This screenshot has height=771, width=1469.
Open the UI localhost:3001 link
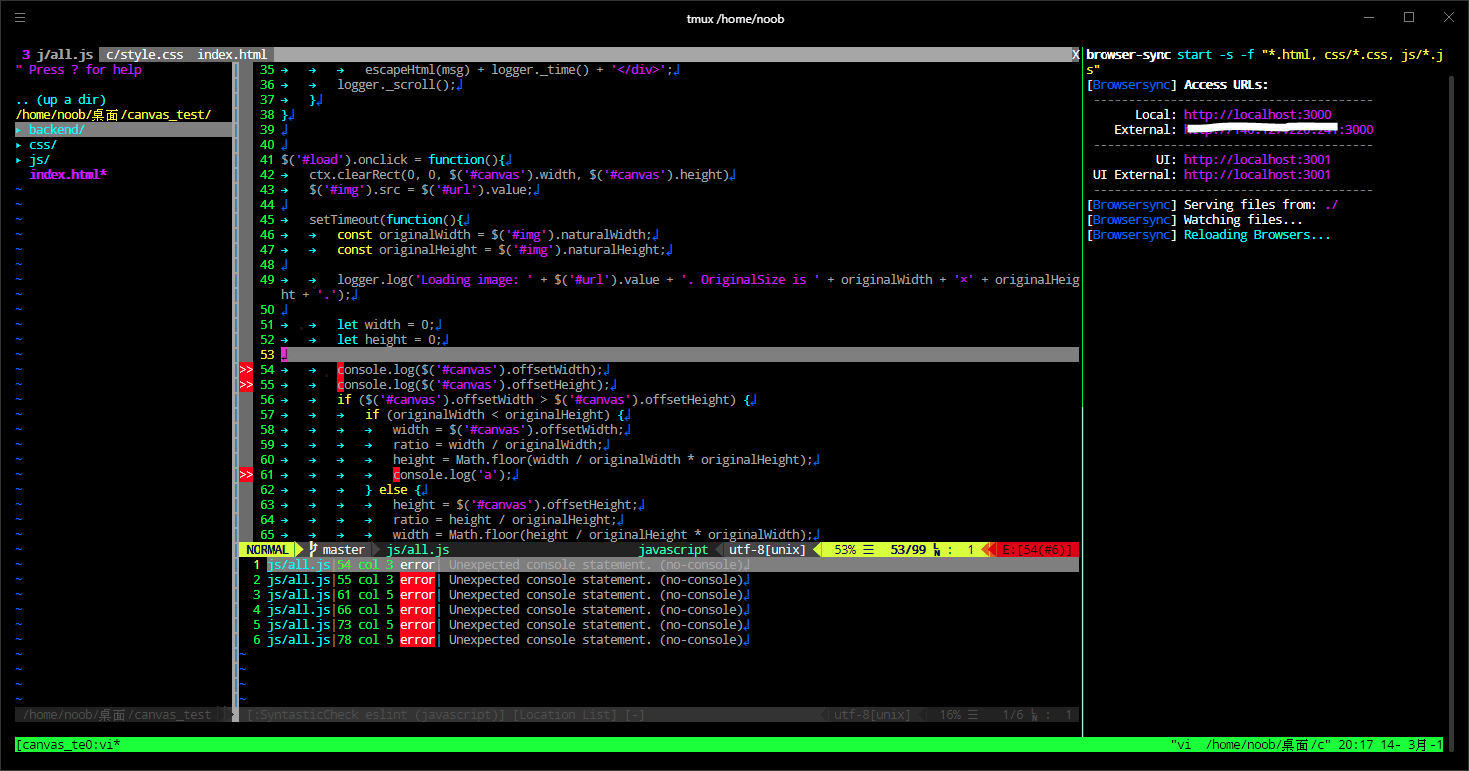[1257, 160]
